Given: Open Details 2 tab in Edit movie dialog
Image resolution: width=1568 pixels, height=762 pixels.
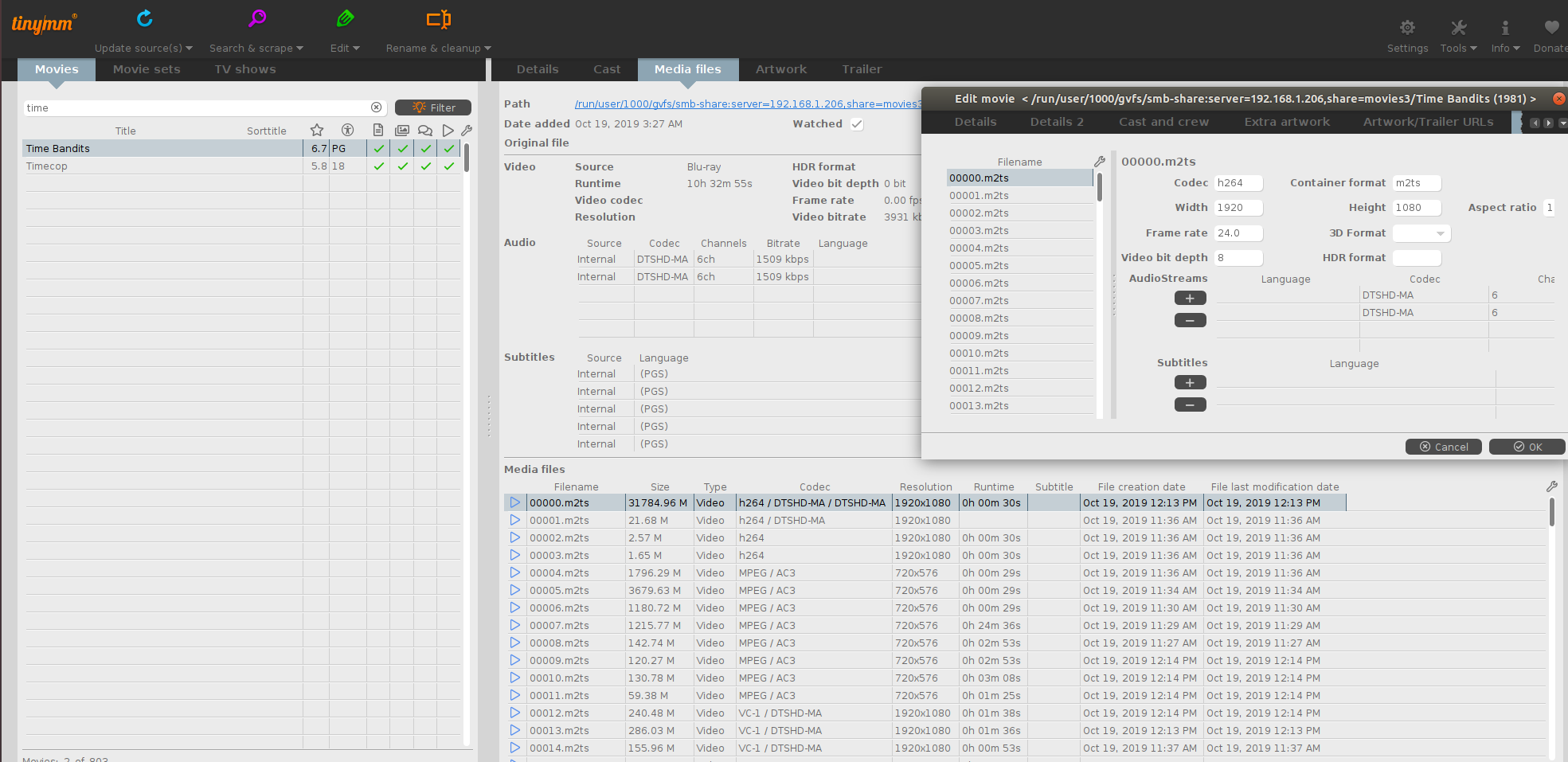Looking at the screenshot, I should [x=1057, y=122].
